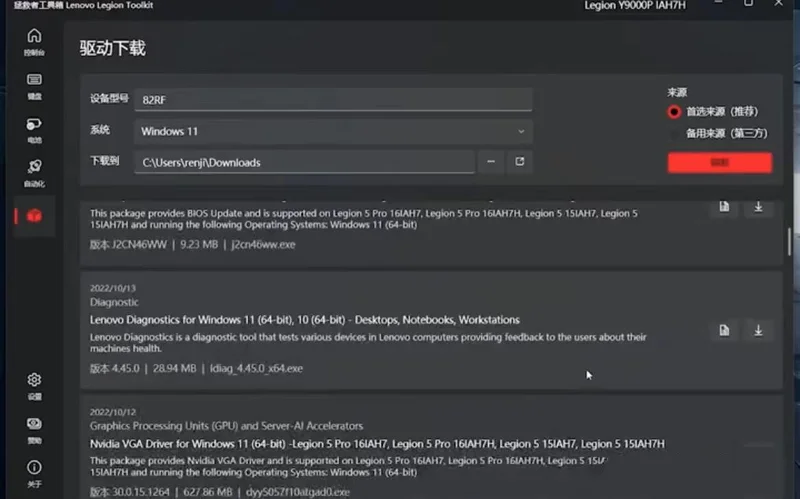
Task: Select the red Driver Download package icon
Action: pyautogui.click(x=34, y=216)
